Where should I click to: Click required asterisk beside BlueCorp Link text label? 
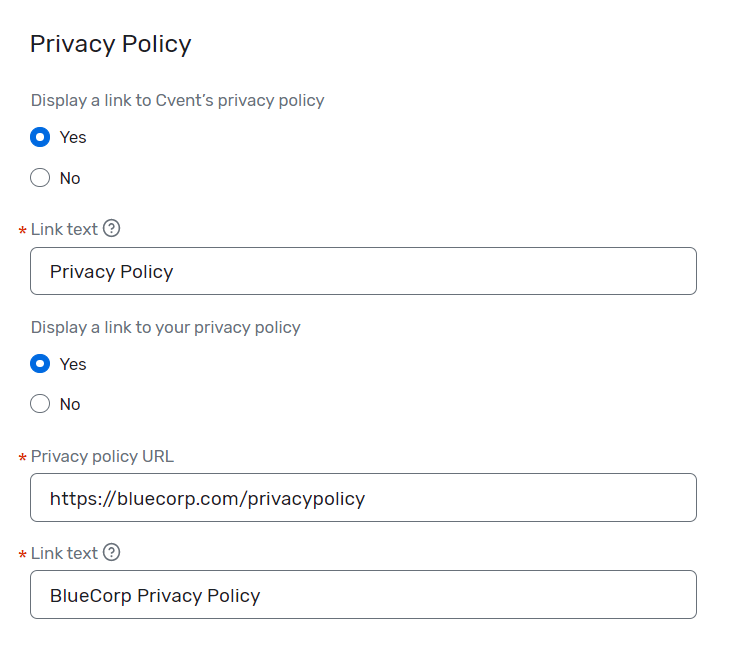click(x=22, y=555)
